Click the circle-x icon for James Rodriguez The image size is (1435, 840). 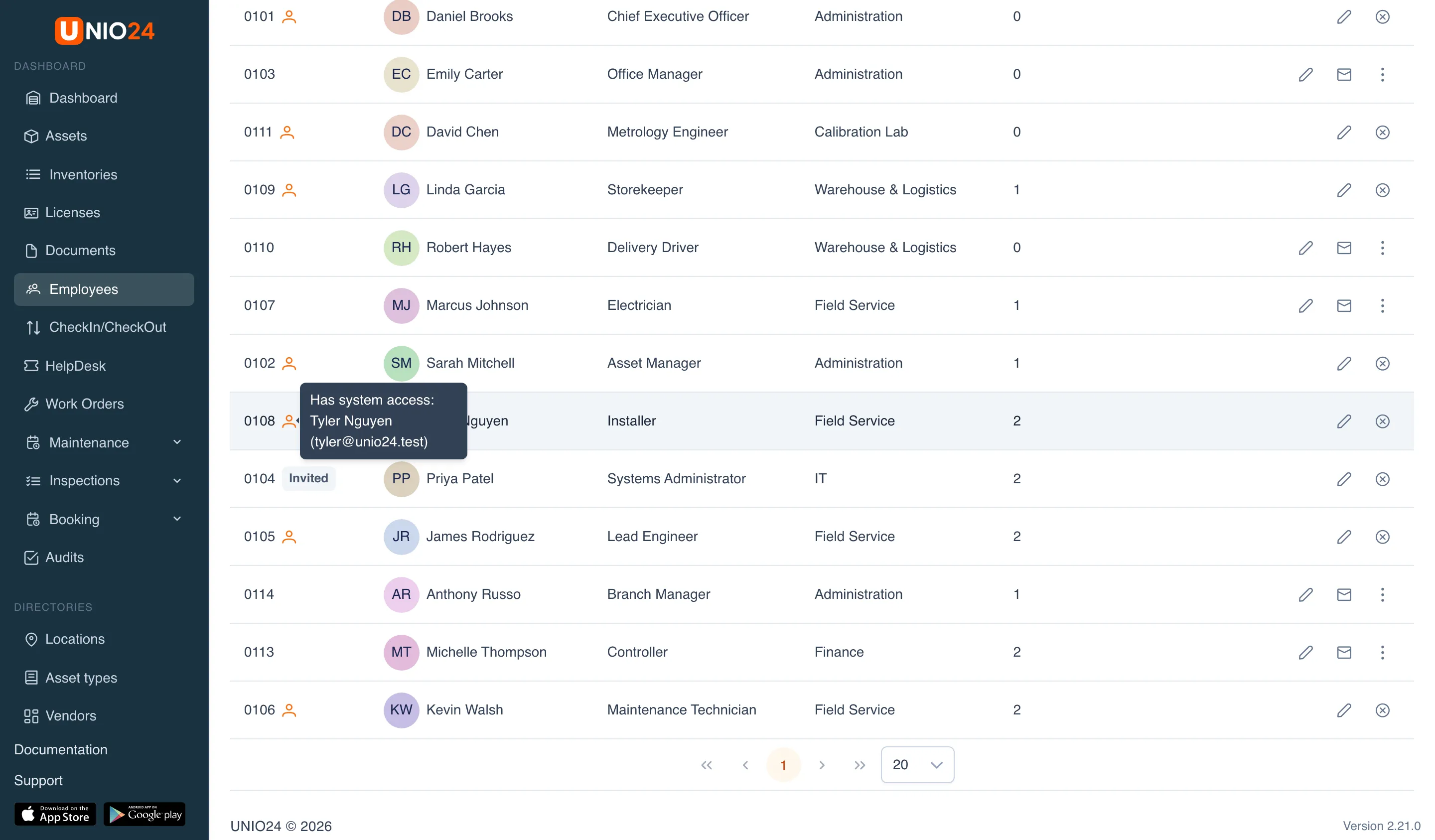click(1382, 537)
